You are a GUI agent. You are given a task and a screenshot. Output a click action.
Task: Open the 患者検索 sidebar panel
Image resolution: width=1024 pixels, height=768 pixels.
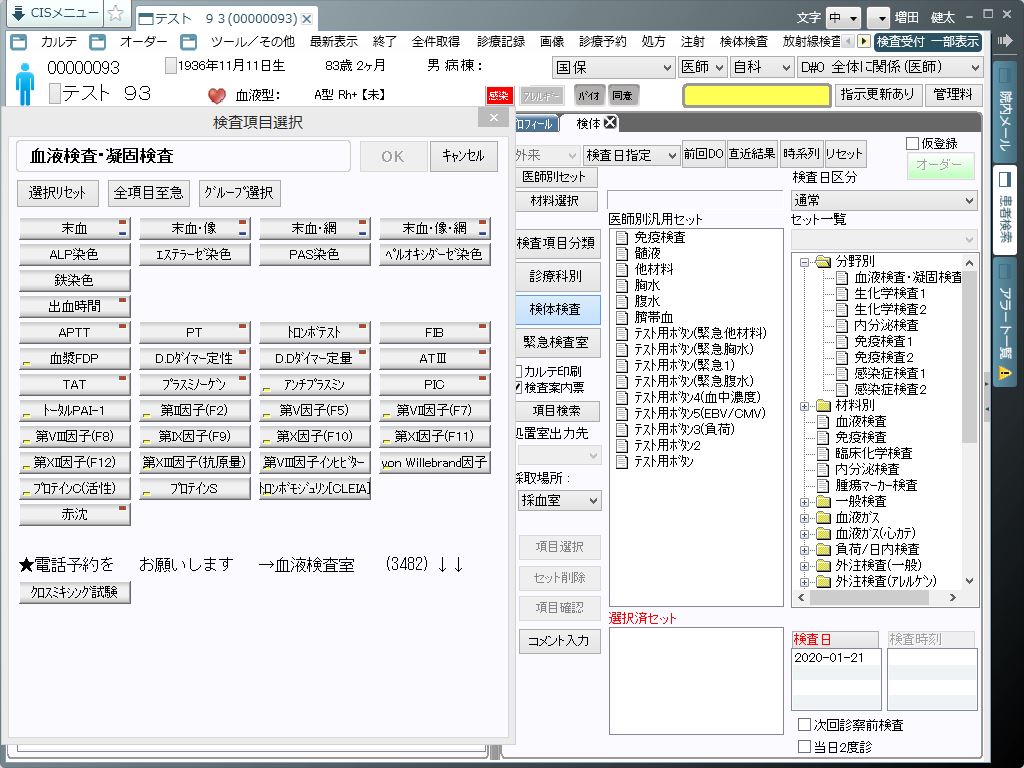click(1004, 209)
